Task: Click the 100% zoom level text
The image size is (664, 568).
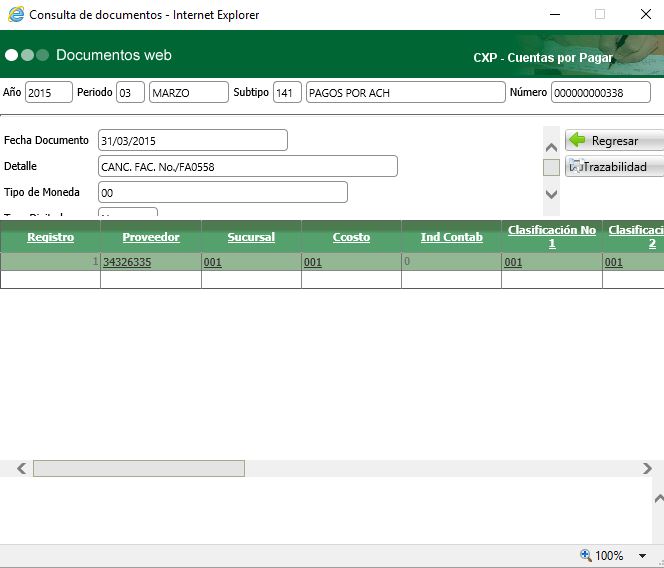Action: [x=609, y=555]
